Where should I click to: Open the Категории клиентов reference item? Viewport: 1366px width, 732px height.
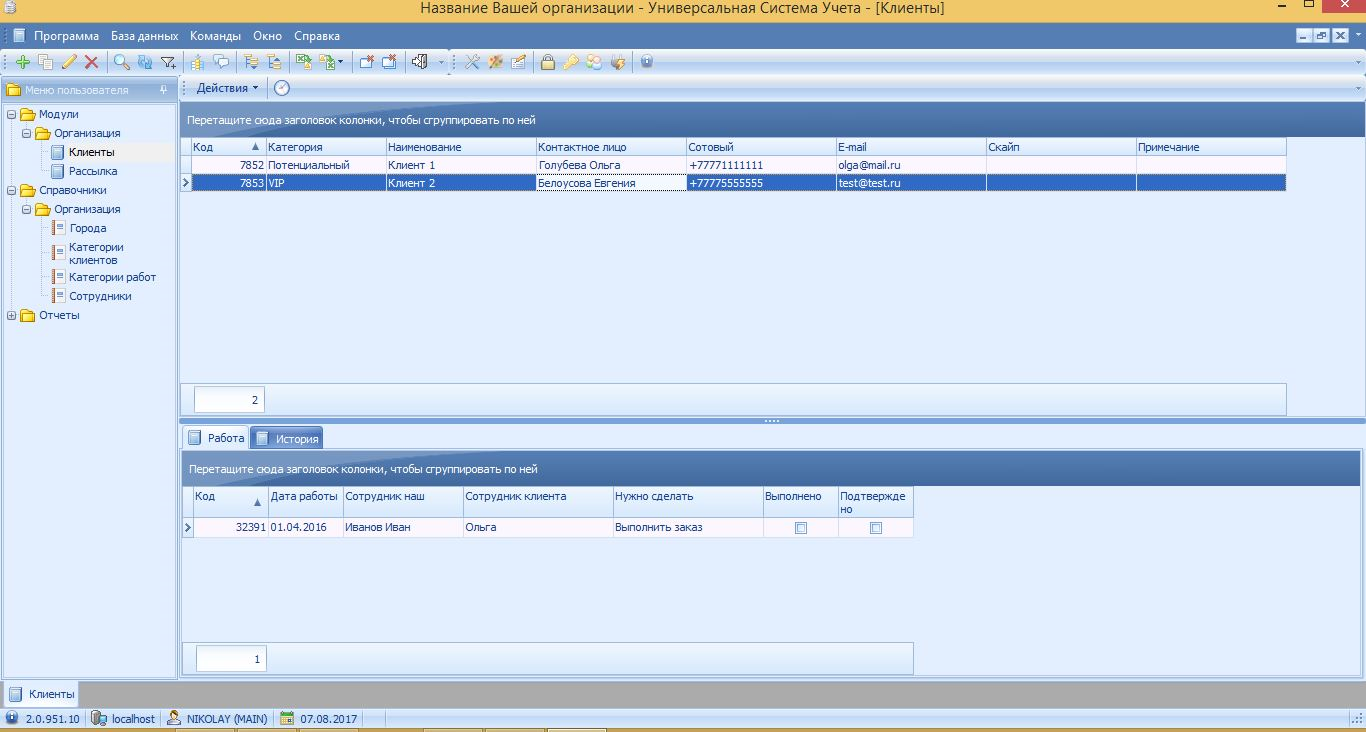pyautogui.click(x=96, y=253)
